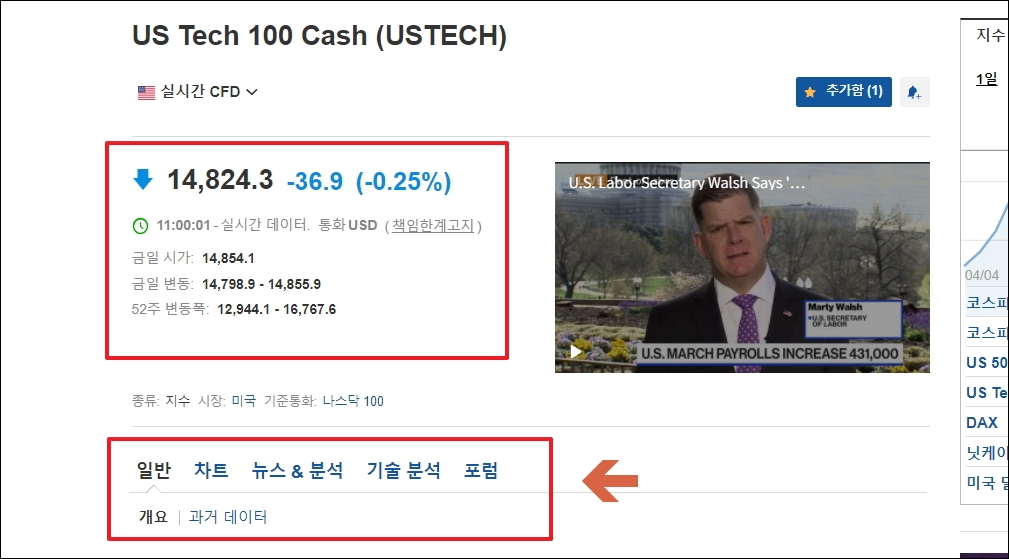This screenshot has width=1009, height=559.
Task: Open the 실시간 CFD dropdown
Action: (208, 92)
